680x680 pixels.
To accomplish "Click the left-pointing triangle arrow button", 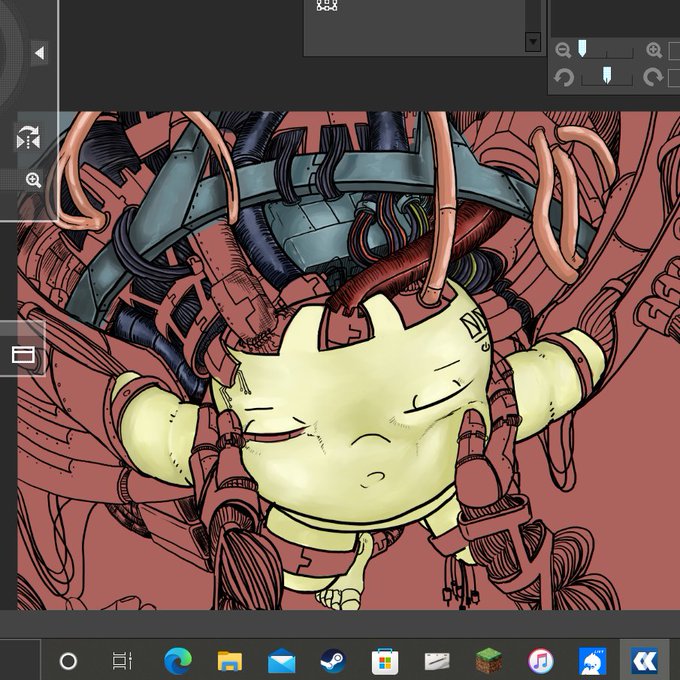I will (x=39, y=53).
